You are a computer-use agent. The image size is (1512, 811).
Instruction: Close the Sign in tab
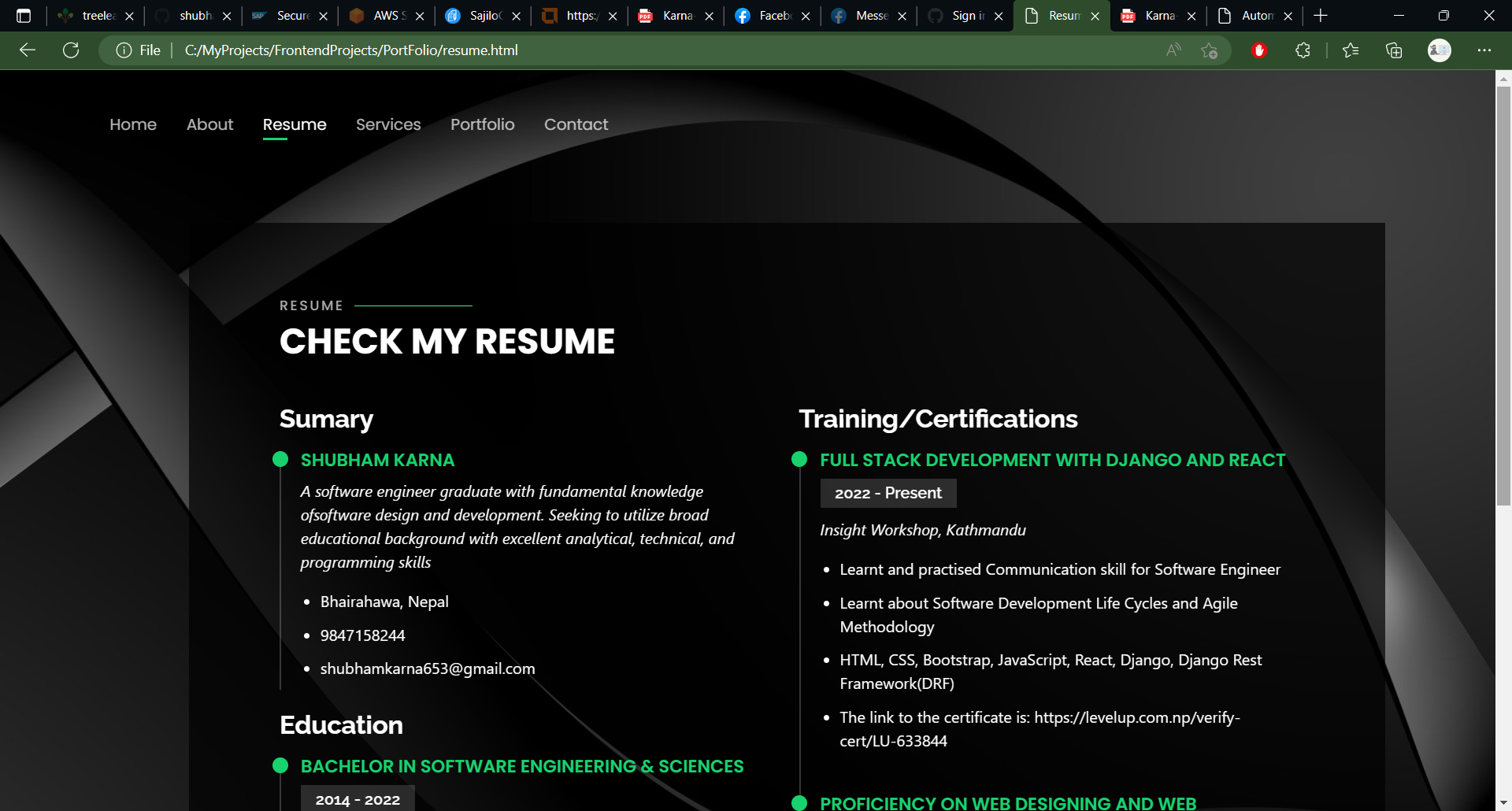tap(999, 16)
